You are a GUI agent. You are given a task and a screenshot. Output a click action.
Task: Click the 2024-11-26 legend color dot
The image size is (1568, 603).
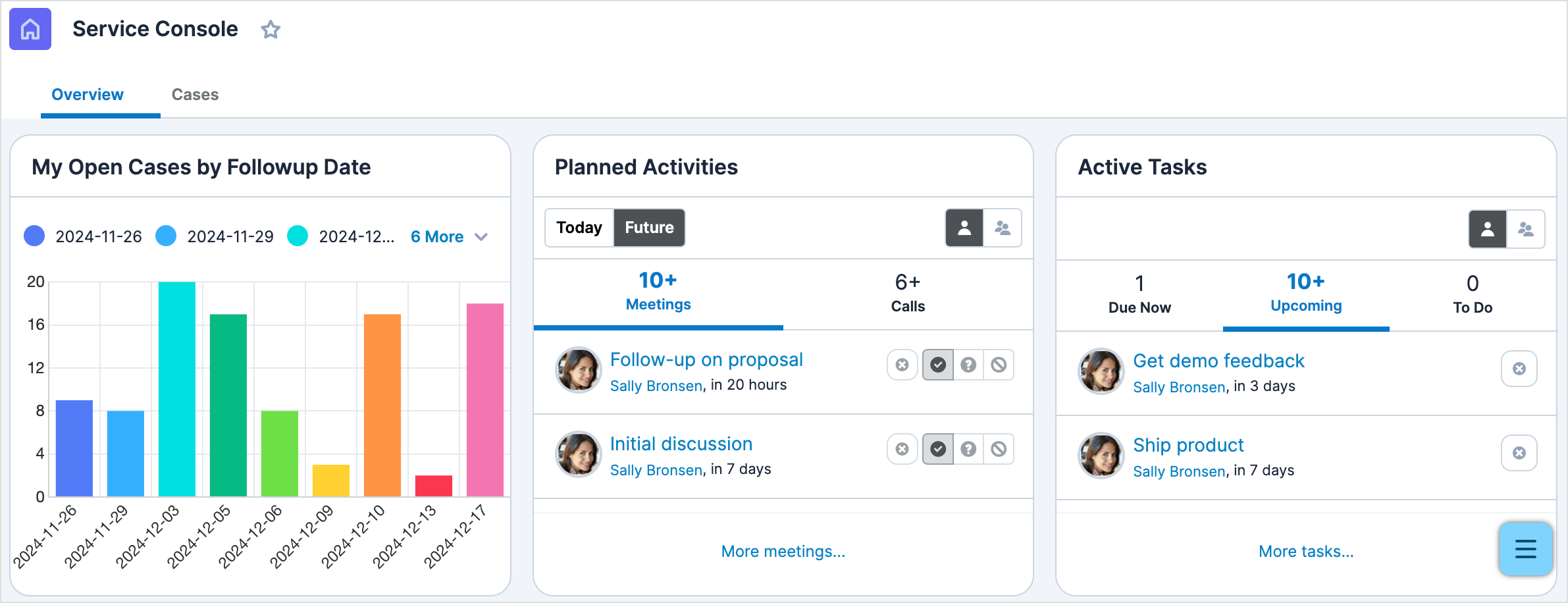[34, 236]
